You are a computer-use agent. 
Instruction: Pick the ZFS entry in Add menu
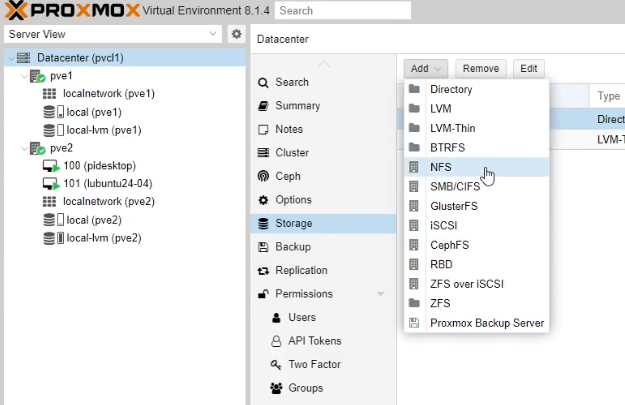click(477, 303)
